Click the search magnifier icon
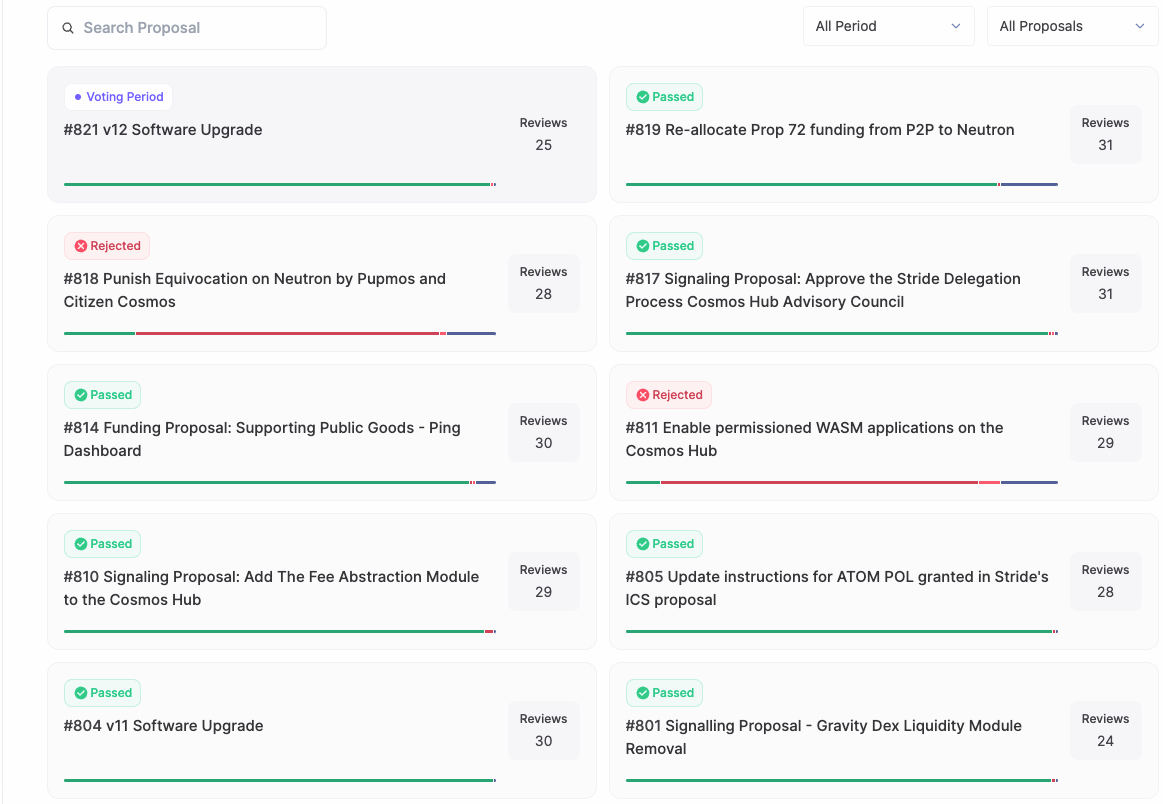Screen dimensions: 1163x804 [67, 28]
